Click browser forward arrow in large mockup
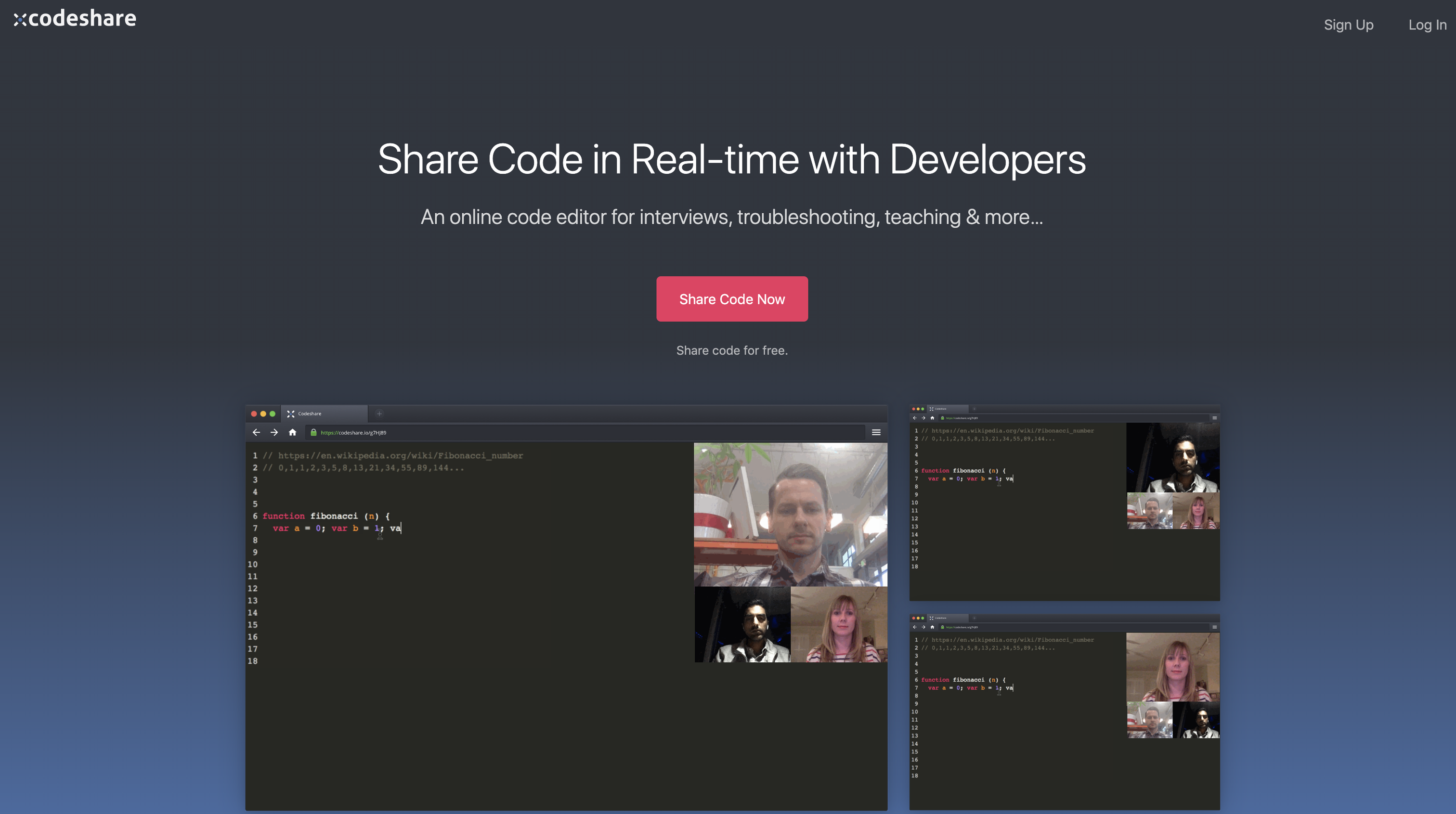This screenshot has height=814, width=1456. coord(274,432)
